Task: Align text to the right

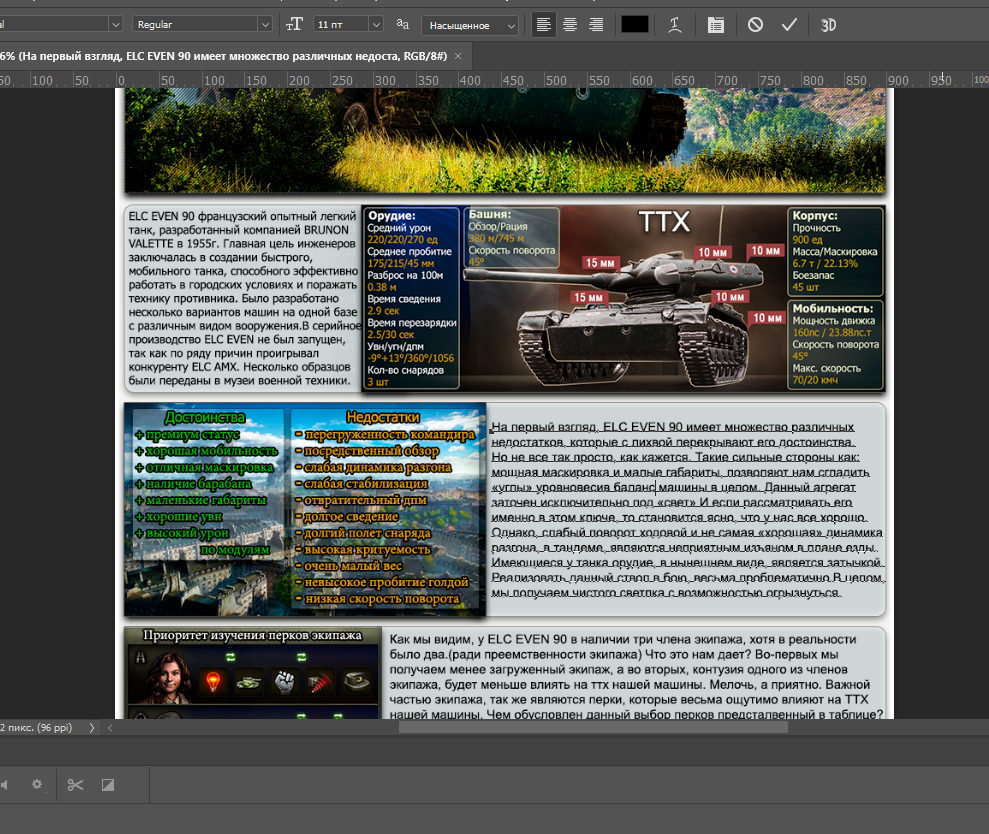Action: click(595, 25)
